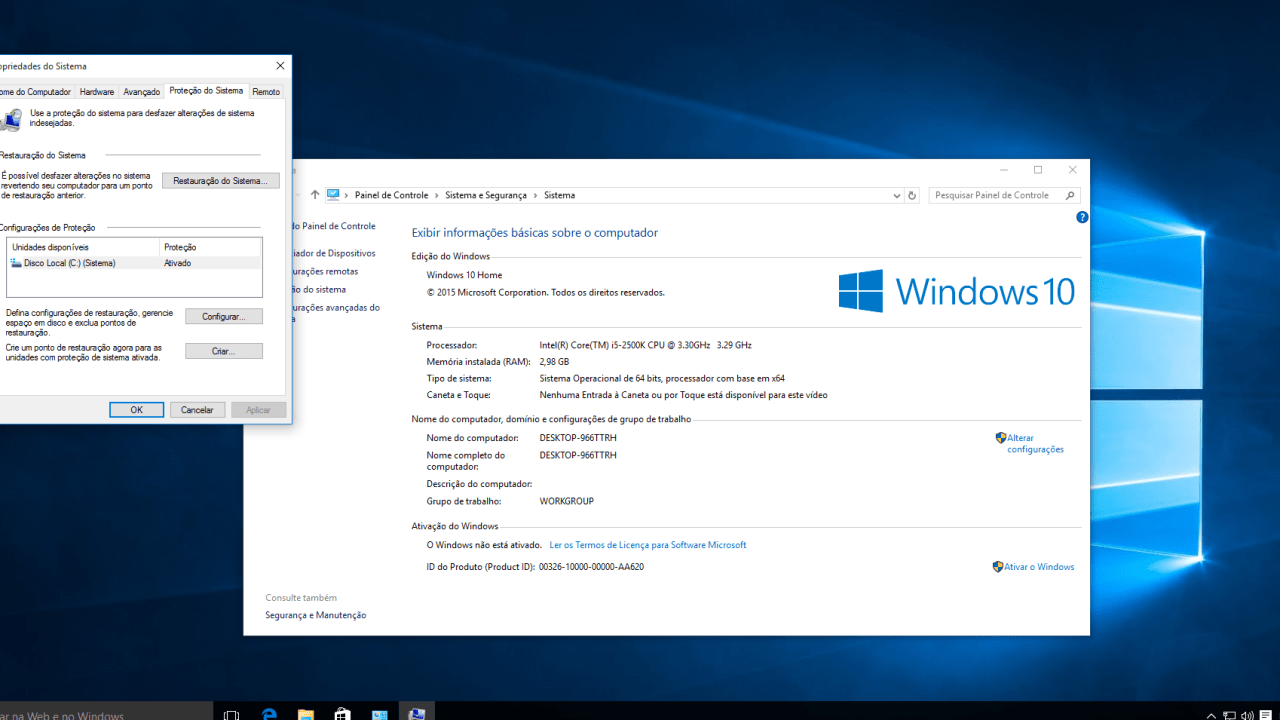Click the Restauração do Sistema button
The image size is (1280, 720).
221,181
